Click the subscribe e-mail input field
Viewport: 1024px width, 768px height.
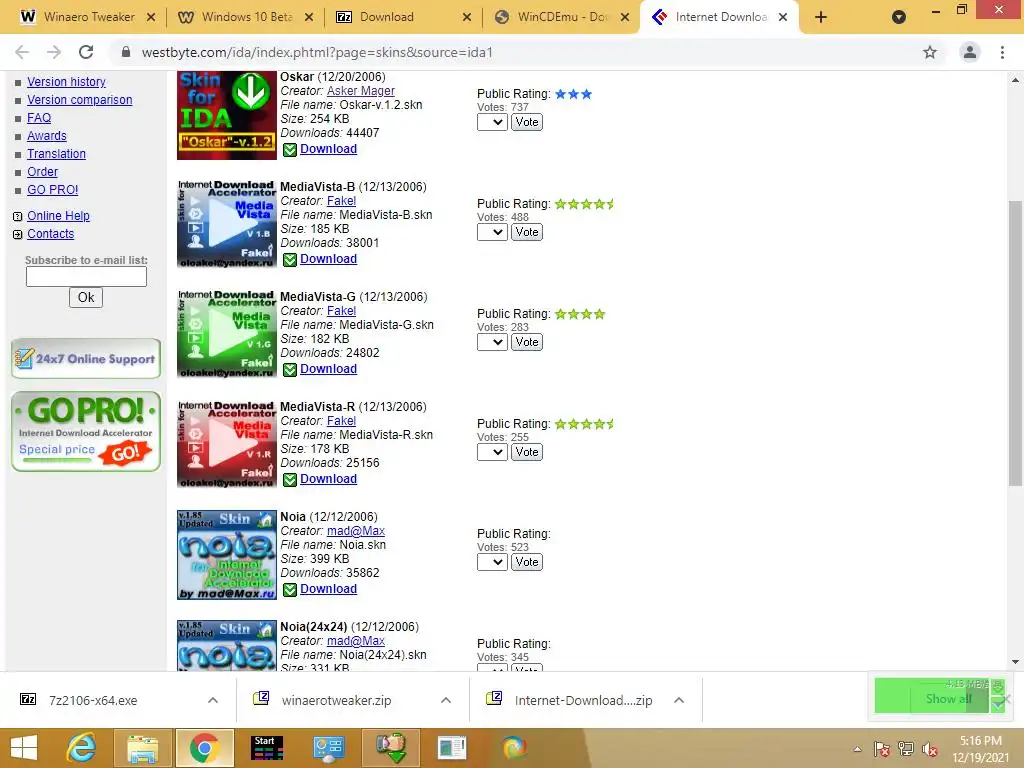(x=86, y=277)
